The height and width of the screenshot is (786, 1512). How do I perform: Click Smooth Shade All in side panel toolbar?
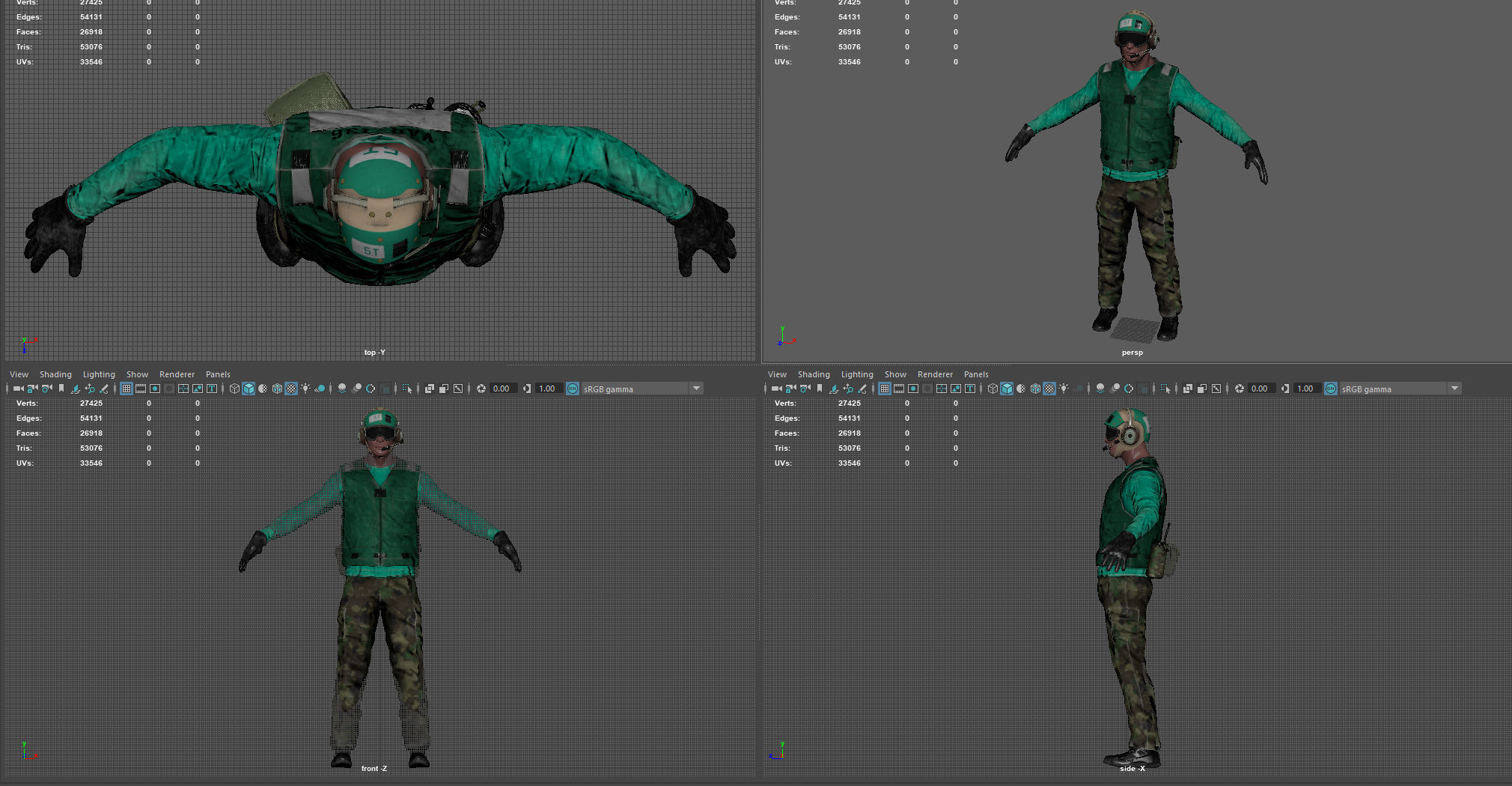[1007, 389]
